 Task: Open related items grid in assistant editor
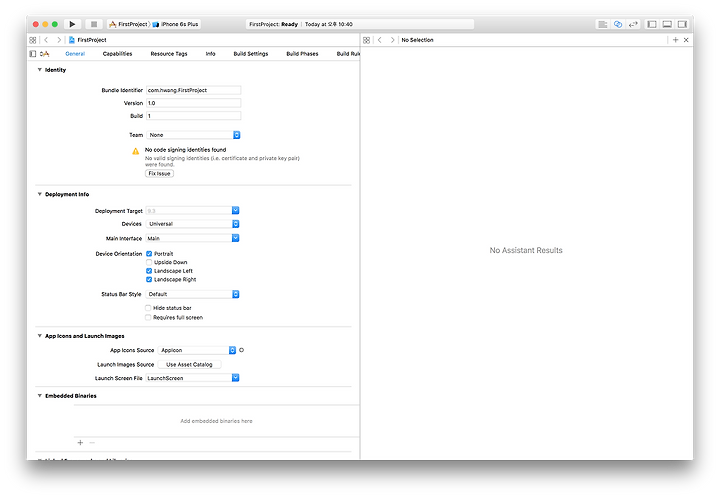366,40
